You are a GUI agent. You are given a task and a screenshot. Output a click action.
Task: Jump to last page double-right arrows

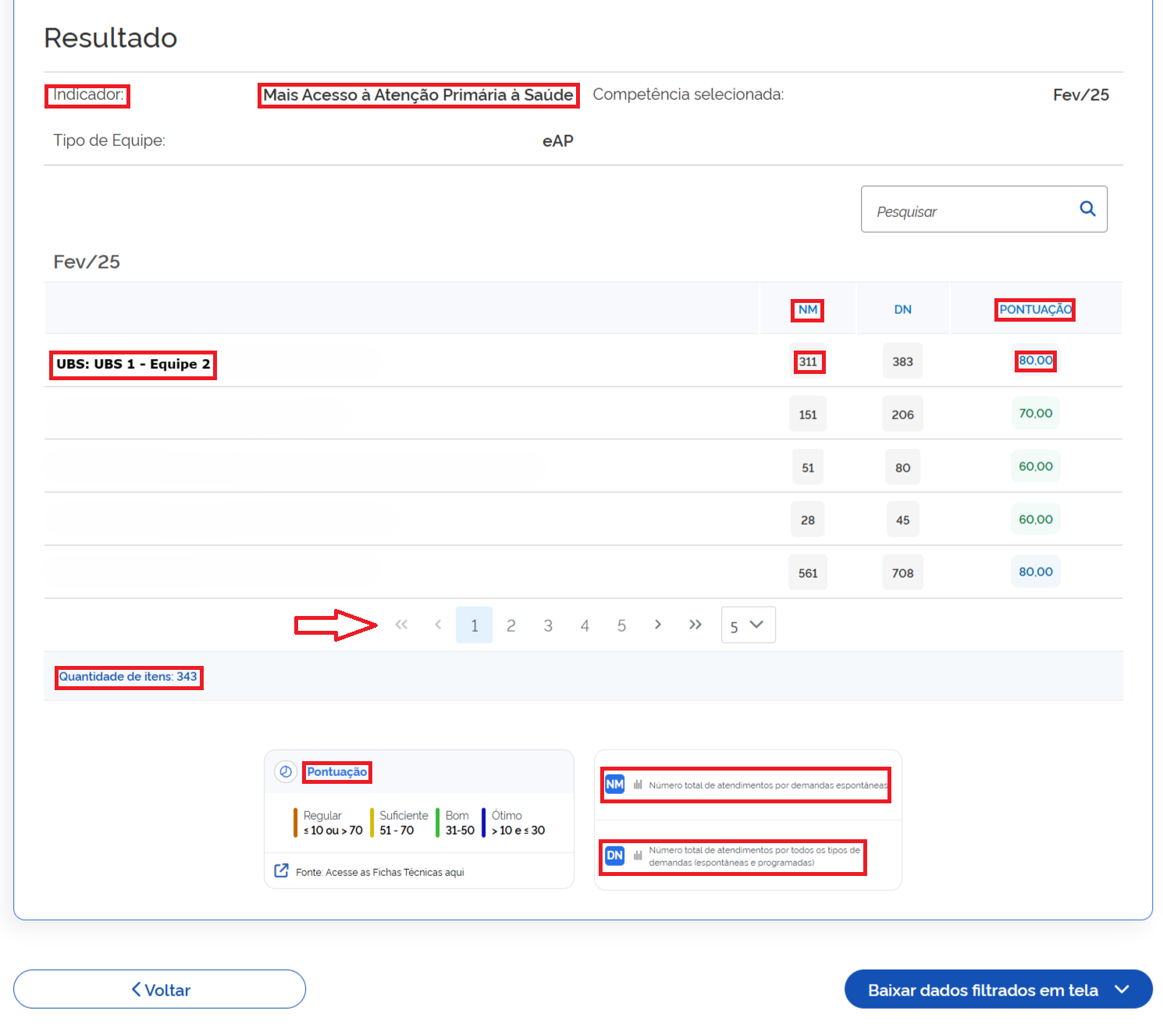695,625
